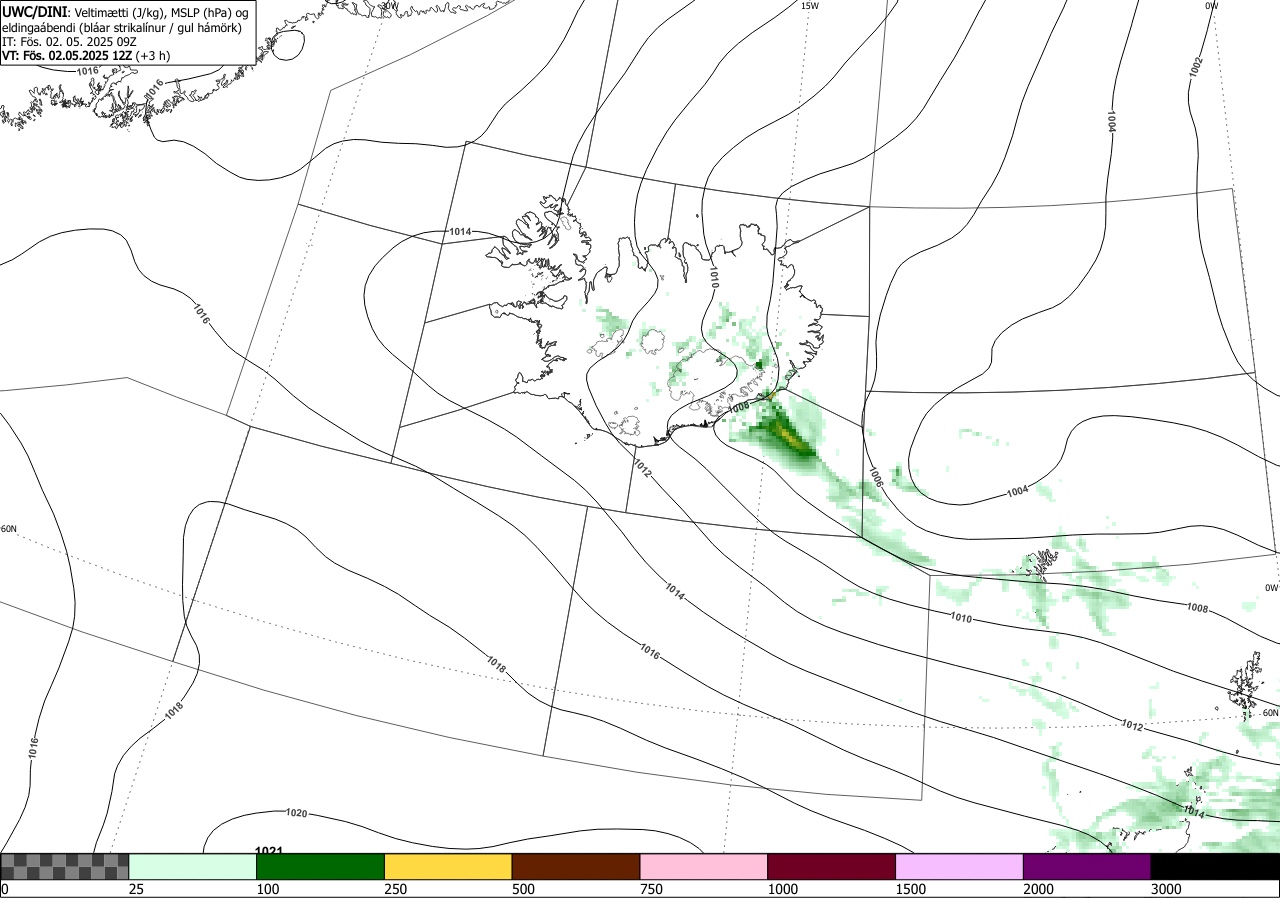The height and width of the screenshot is (898, 1280).
Task: Click the legend value '2000'
Action: coord(1039,889)
